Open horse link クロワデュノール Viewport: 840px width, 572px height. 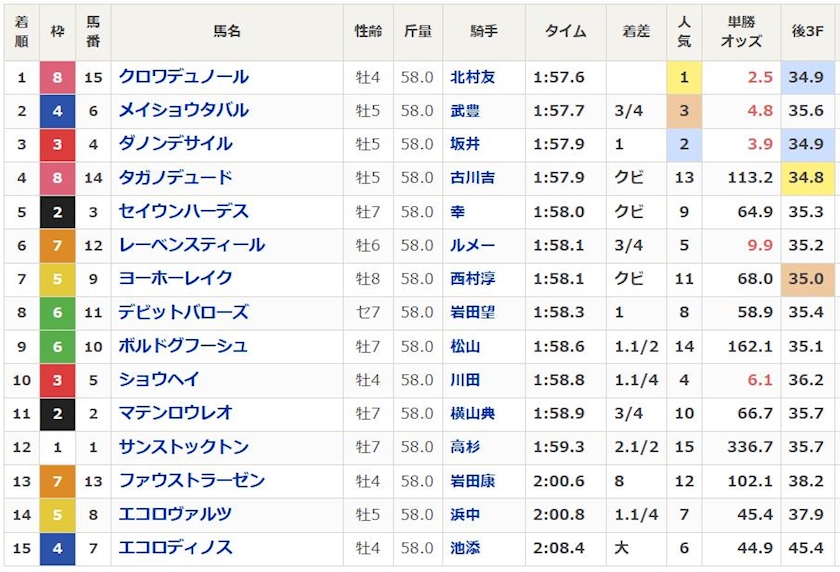point(184,77)
